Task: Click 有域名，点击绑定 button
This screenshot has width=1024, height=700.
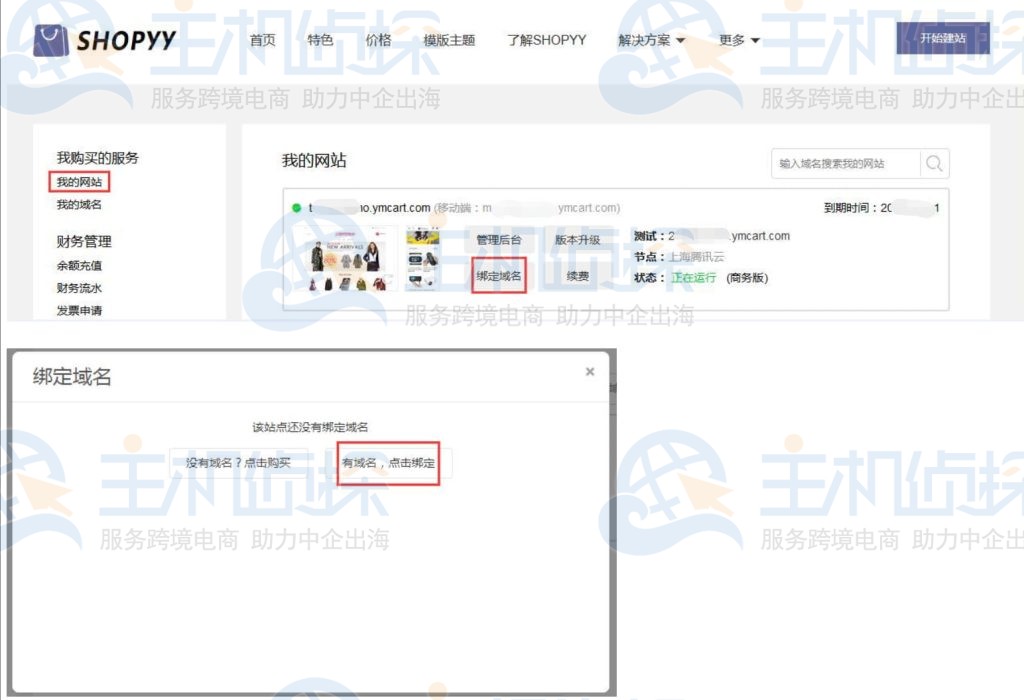Action: pos(388,463)
